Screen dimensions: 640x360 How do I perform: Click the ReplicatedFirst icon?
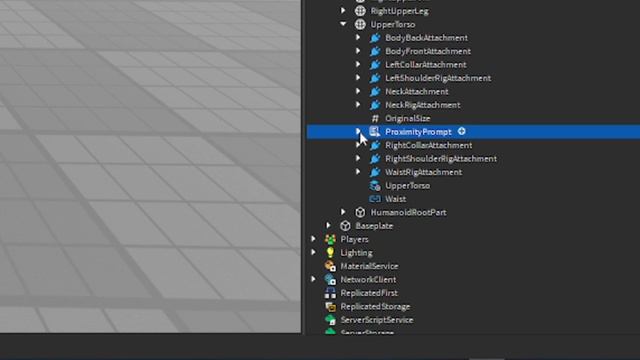(330, 293)
